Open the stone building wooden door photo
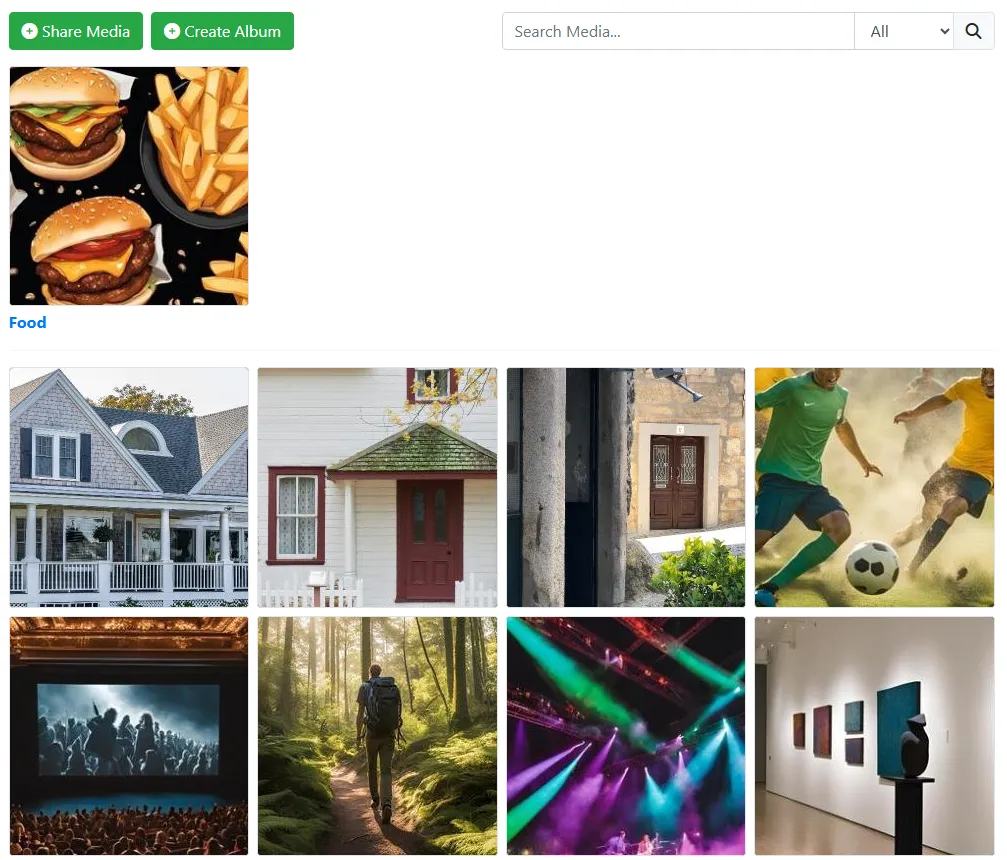Screen dimensions: 1007x860 [626, 487]
